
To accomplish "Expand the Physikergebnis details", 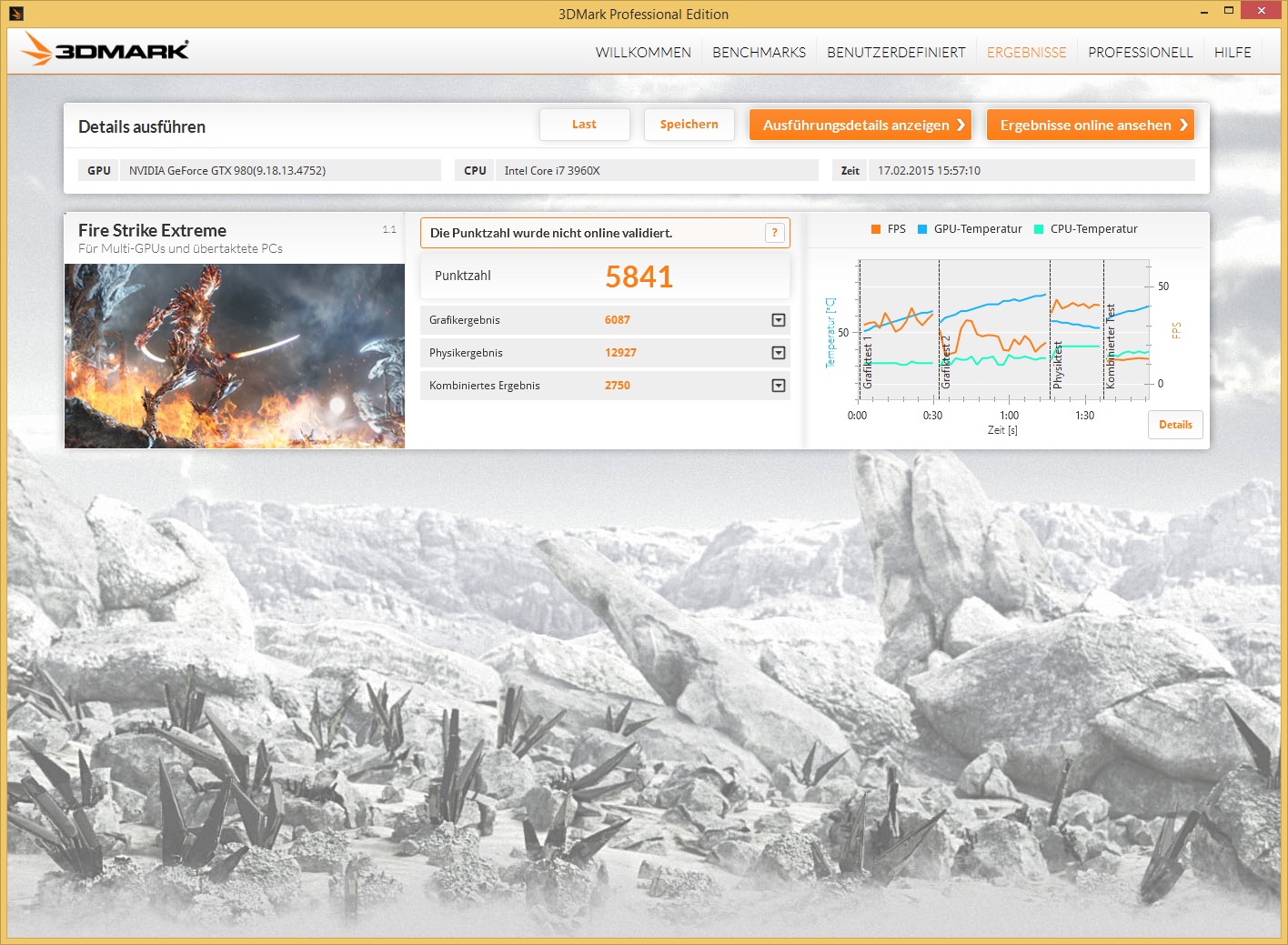I will (779, 353).
